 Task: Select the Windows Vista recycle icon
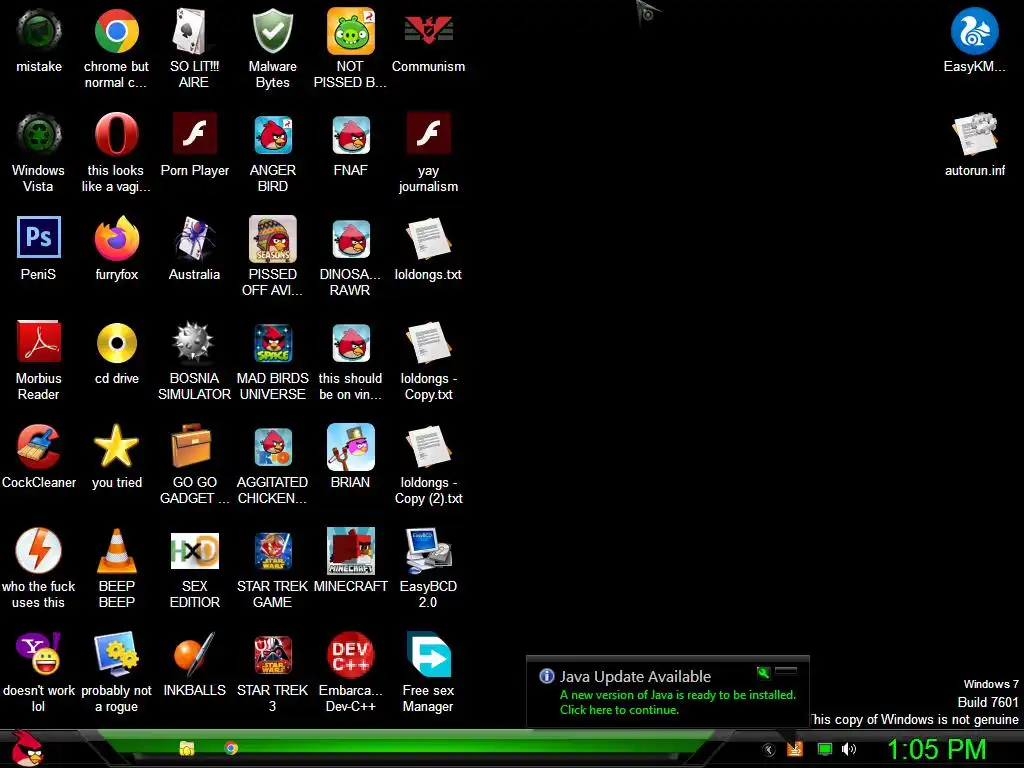39,135
